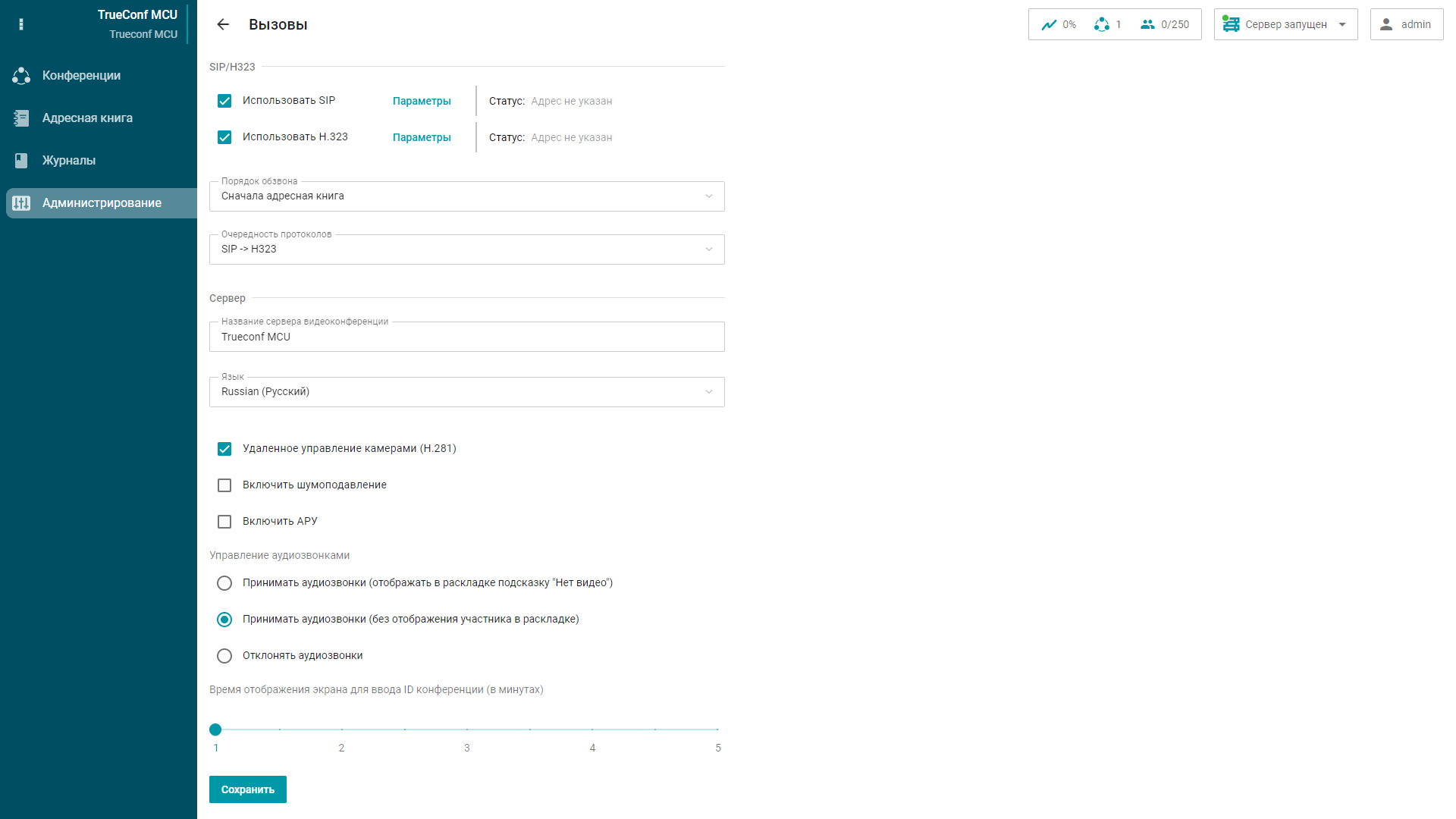Image resolution: width=1456 pixels, height=819 pixels.
Task: Click the Журналы sidebar icon
Action: tap(21, 161)
